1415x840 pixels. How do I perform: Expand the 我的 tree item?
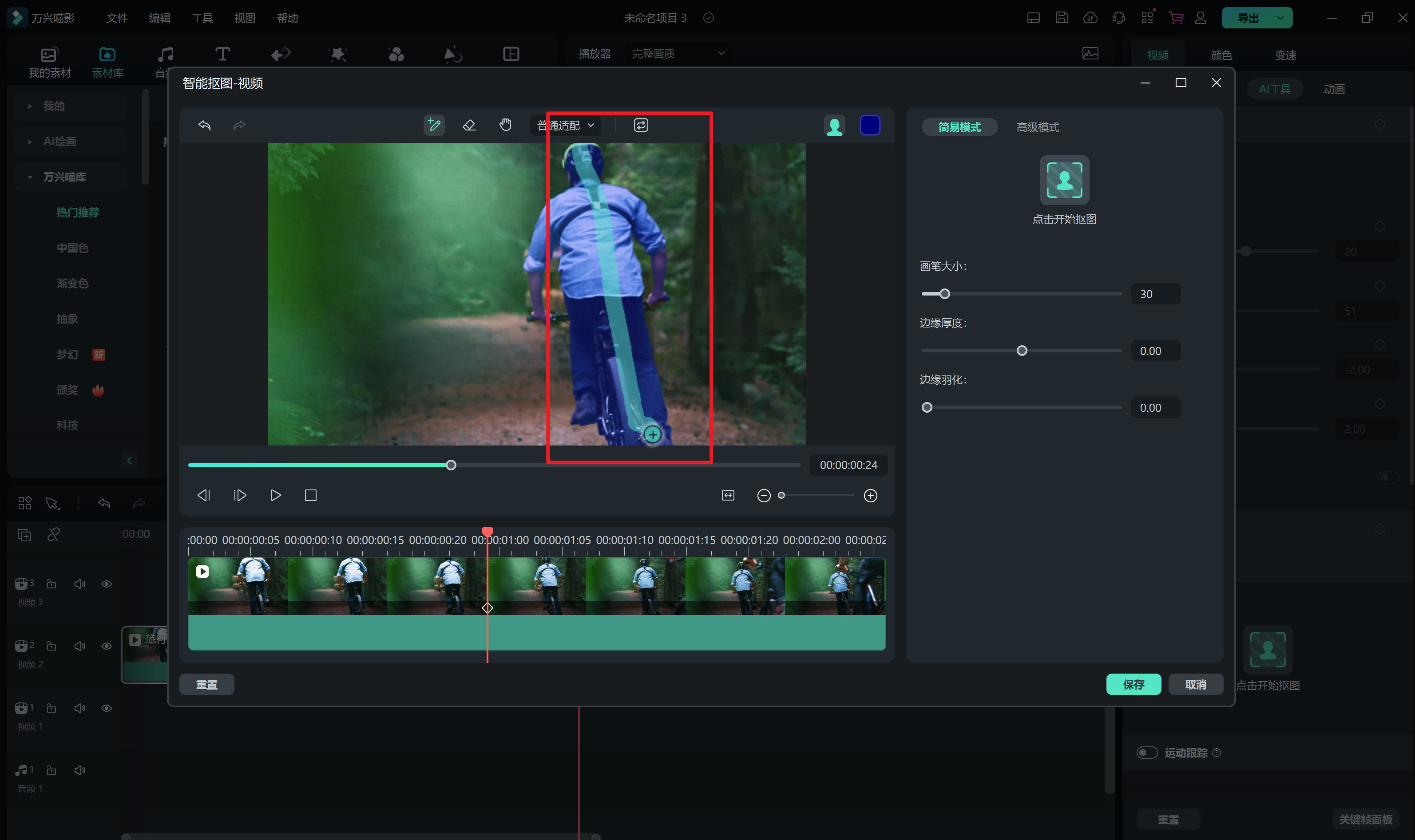coord(29,106)
